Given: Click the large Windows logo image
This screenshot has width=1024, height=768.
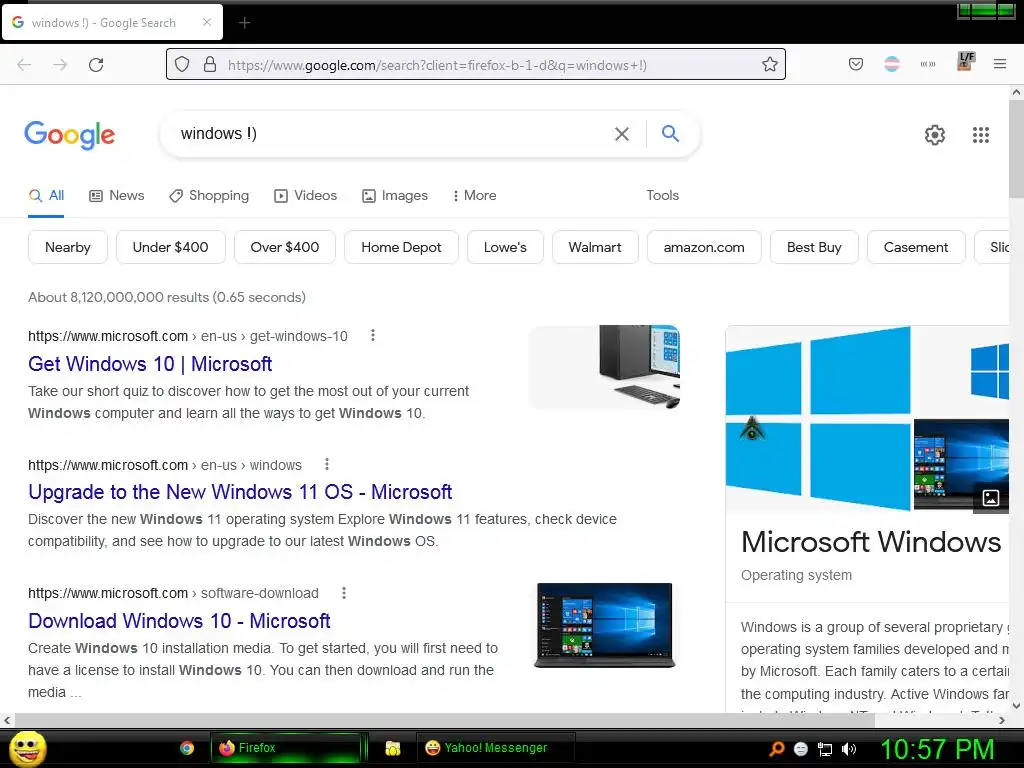Looking at the screenshot, I should click(818, 418).
